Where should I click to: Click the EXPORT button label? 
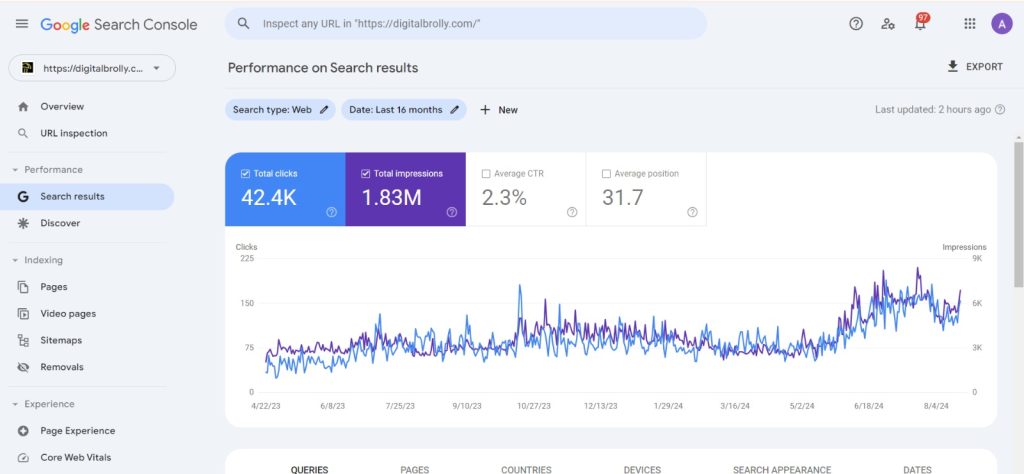[x=984, y=67]
